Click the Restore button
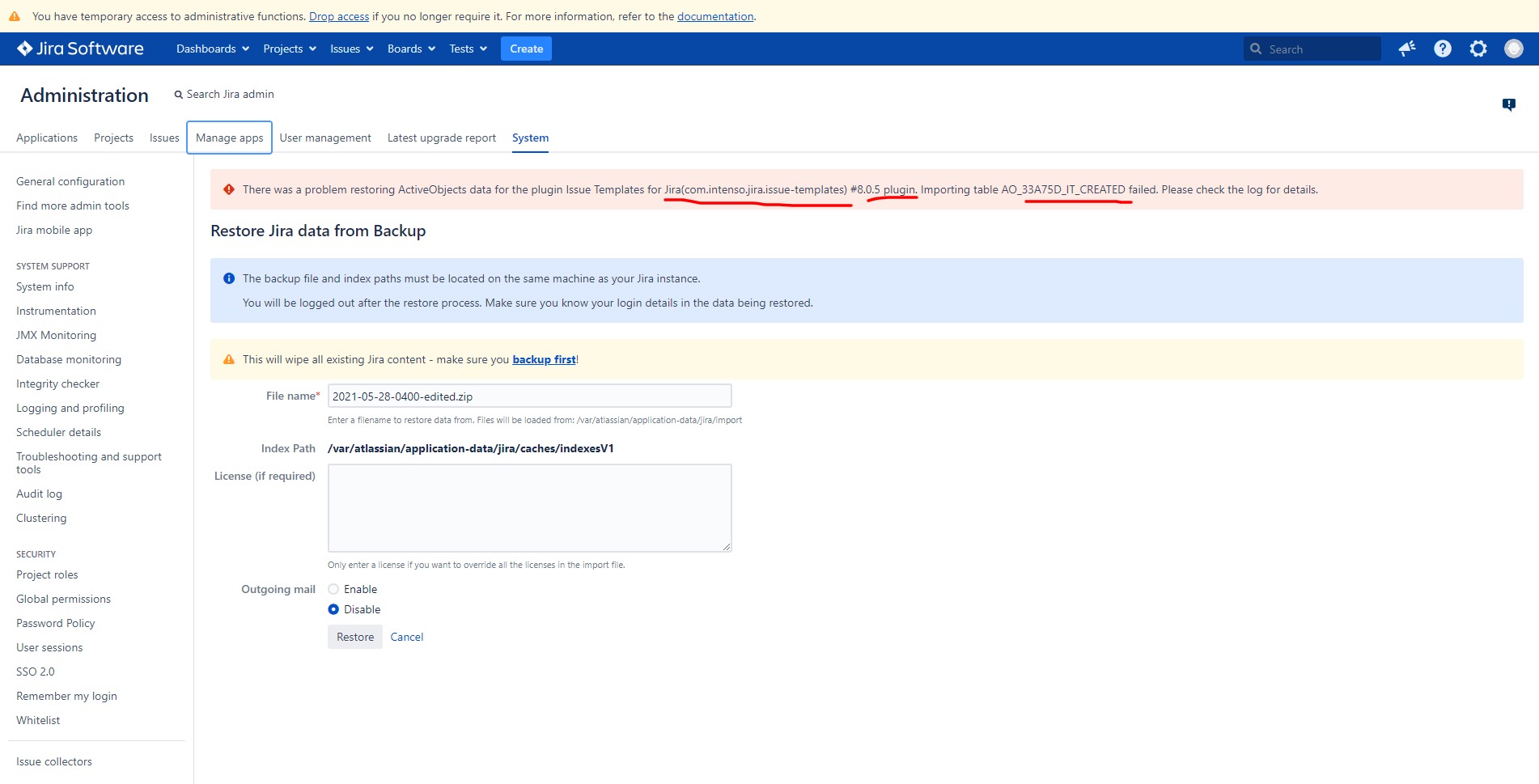 coord(355,637)
